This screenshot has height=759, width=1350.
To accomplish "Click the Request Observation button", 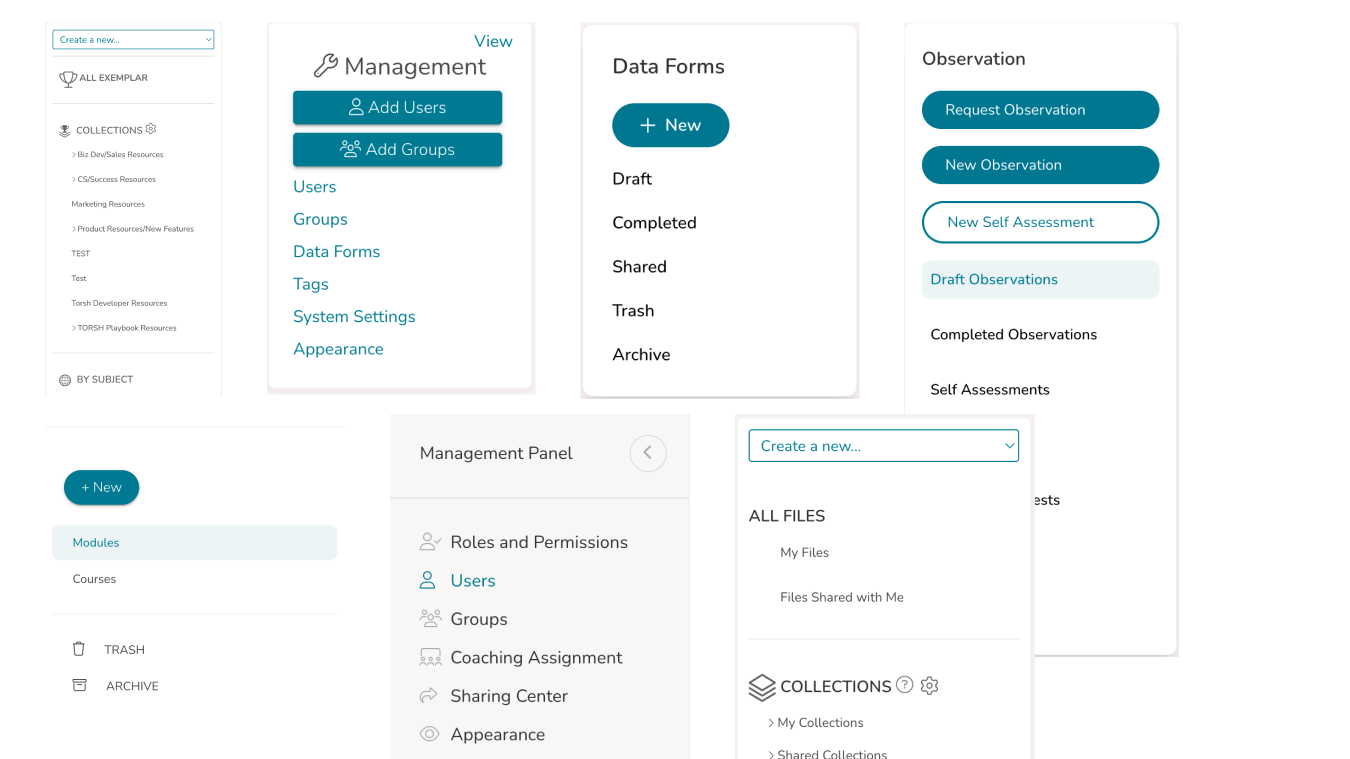I will pos(1039,110).
